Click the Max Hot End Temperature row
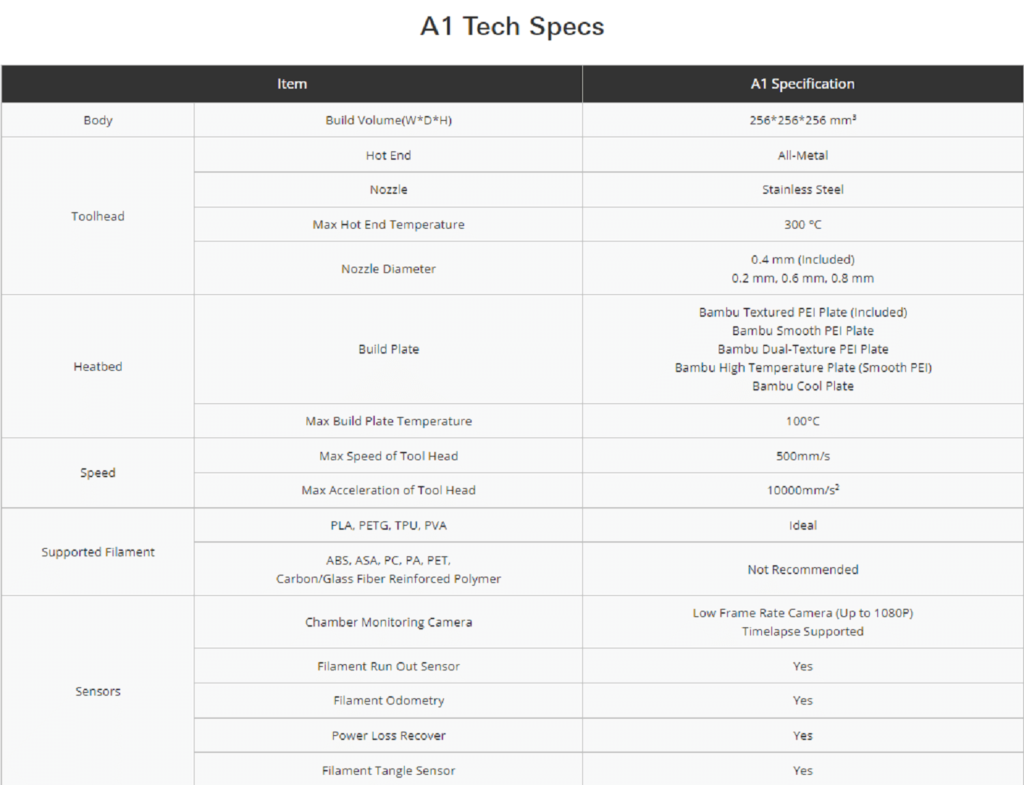 coord(609,225)
